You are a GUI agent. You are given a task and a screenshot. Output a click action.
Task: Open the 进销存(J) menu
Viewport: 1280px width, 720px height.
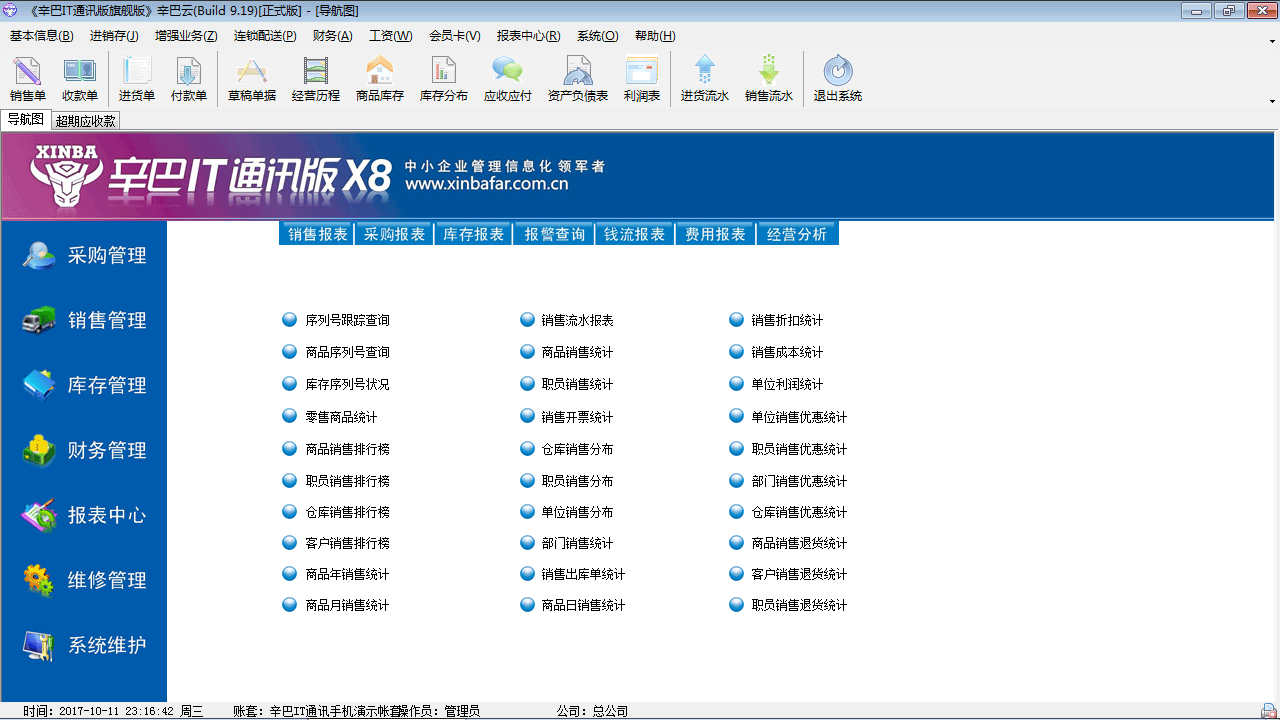point(114,36)
